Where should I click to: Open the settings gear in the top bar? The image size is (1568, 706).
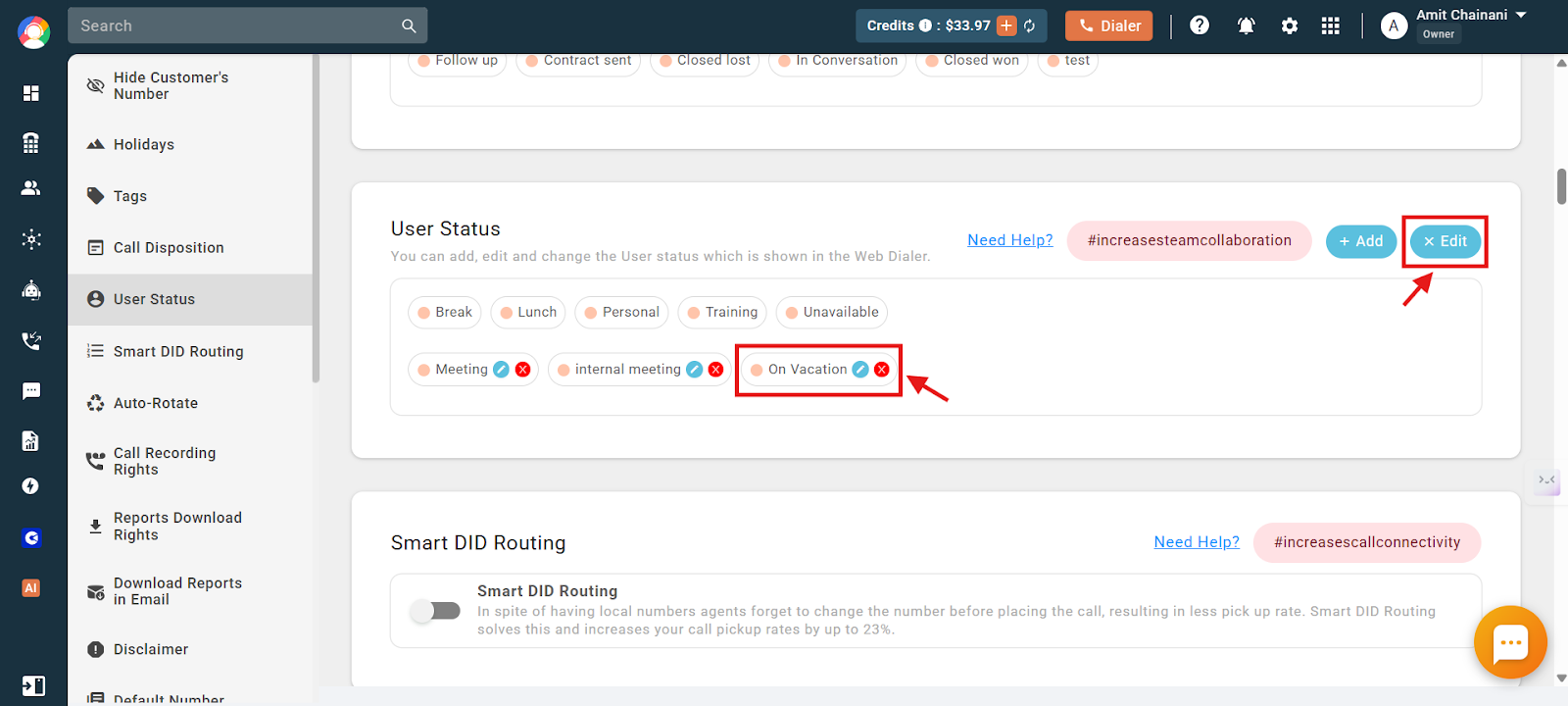point(1290,26)
